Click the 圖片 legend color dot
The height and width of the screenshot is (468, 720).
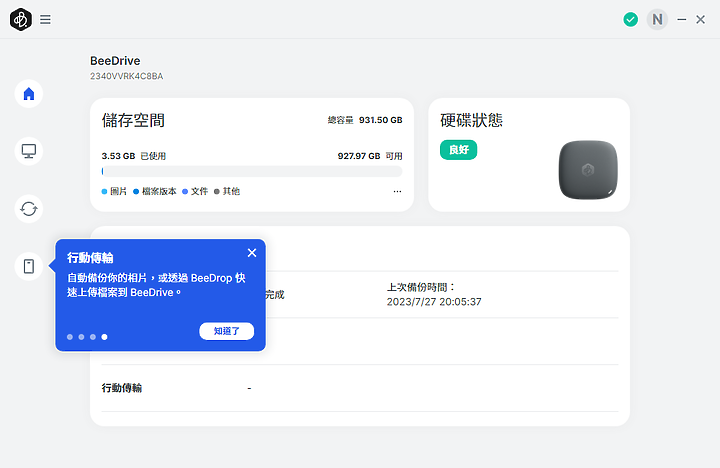point(104,192)
